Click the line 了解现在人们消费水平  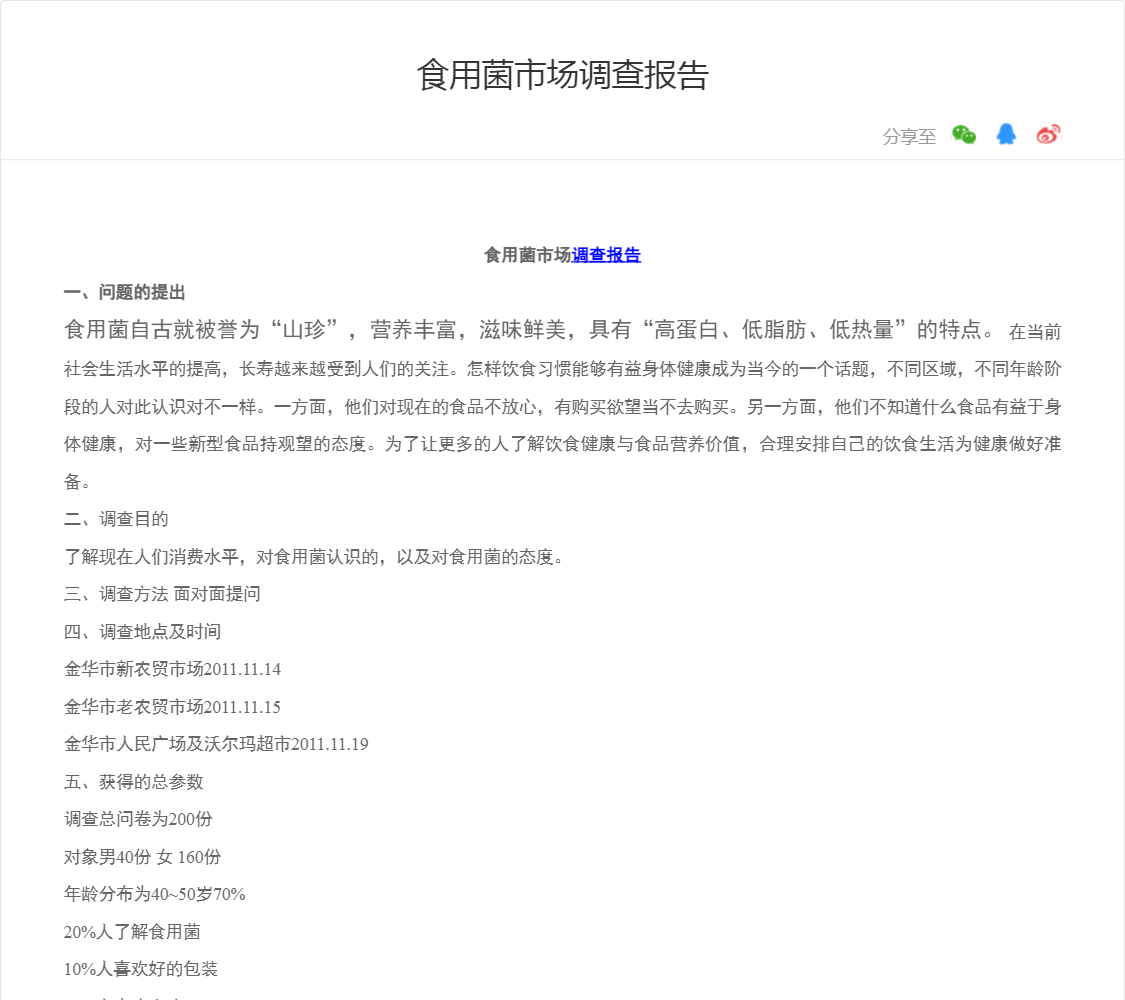click(314, 557)
